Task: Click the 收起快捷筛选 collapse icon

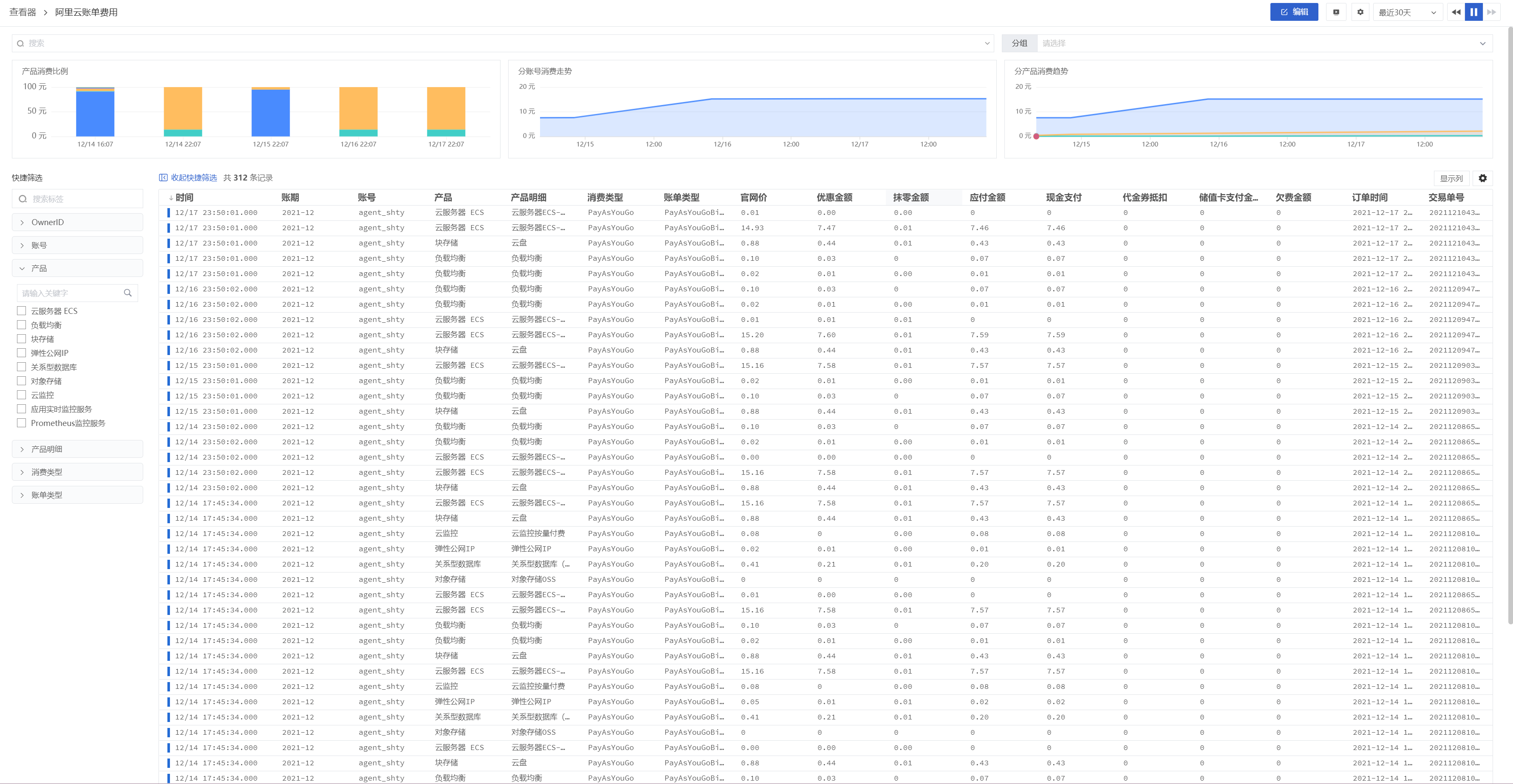Action: coord(163,178)
